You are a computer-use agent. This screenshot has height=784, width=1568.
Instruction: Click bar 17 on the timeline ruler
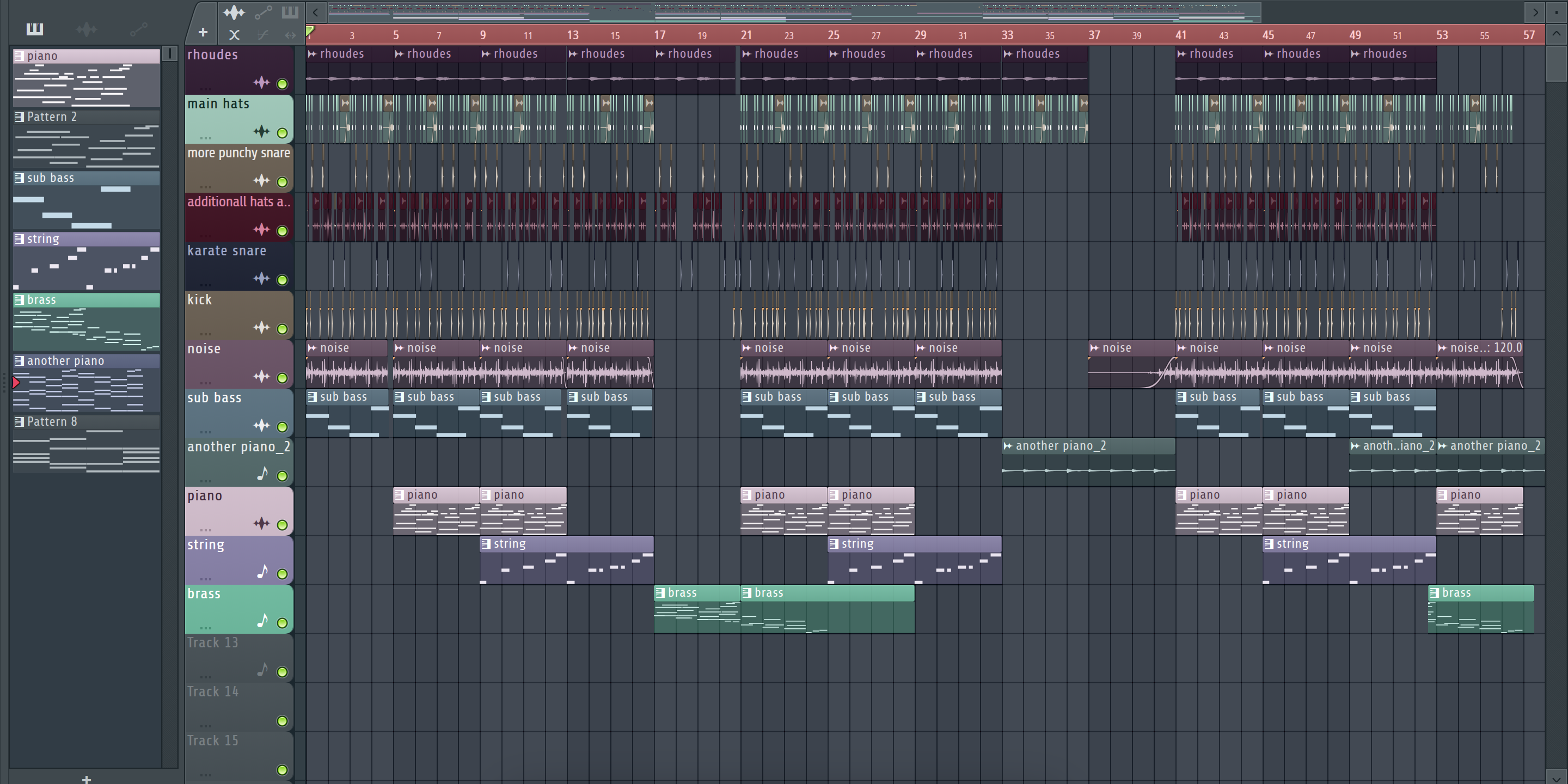(660, 35)
